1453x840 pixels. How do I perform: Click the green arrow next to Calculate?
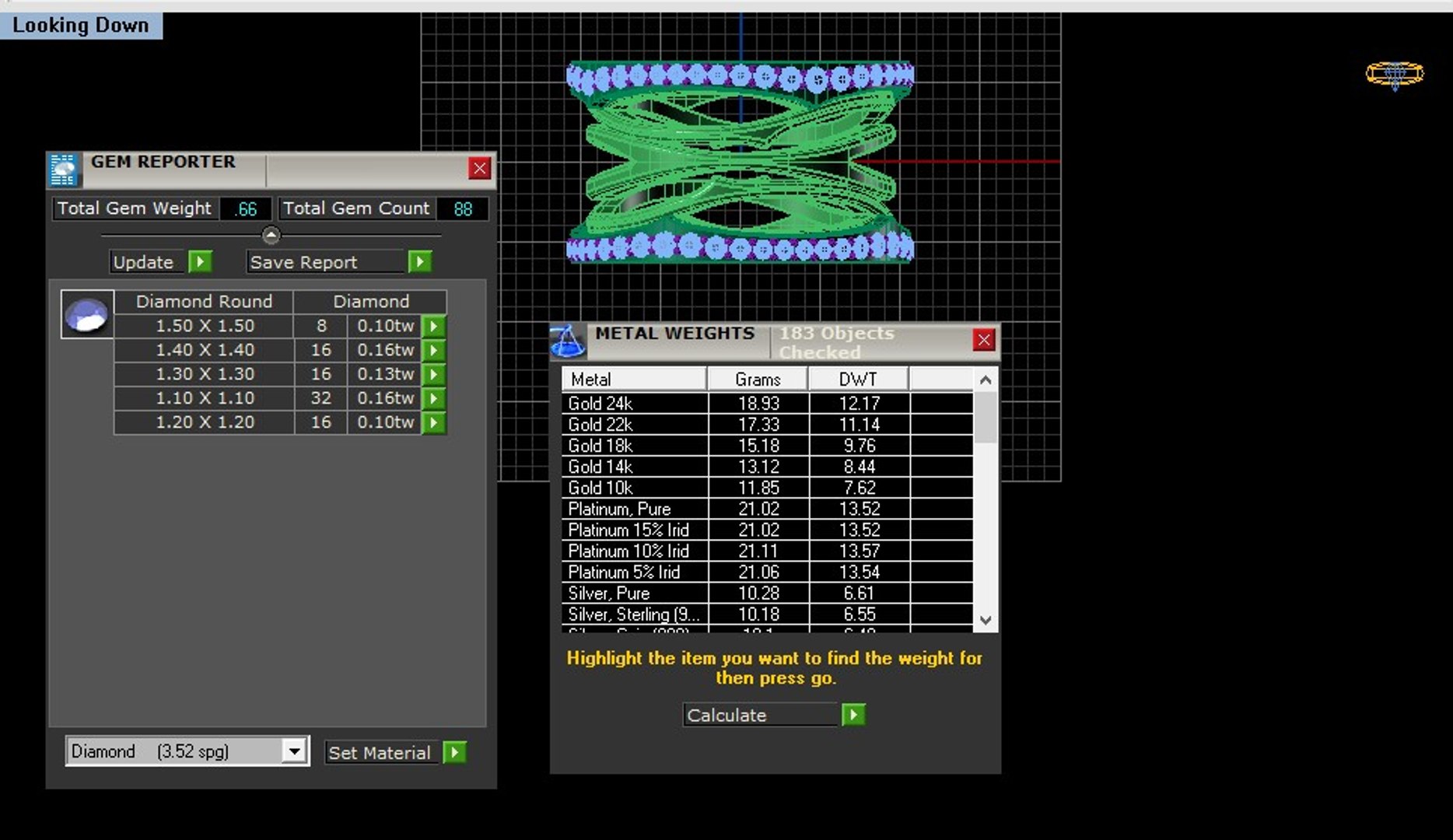click(853, 715)
